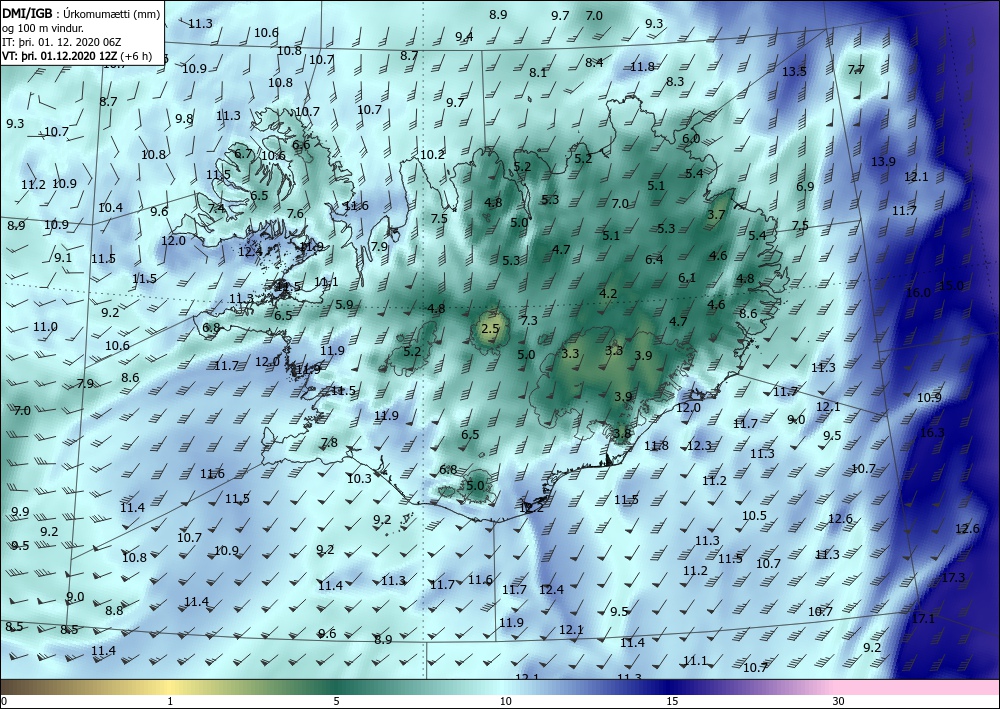Click the map value "6.7"
The image size is (1000, 709).
[x=243, y=154]
